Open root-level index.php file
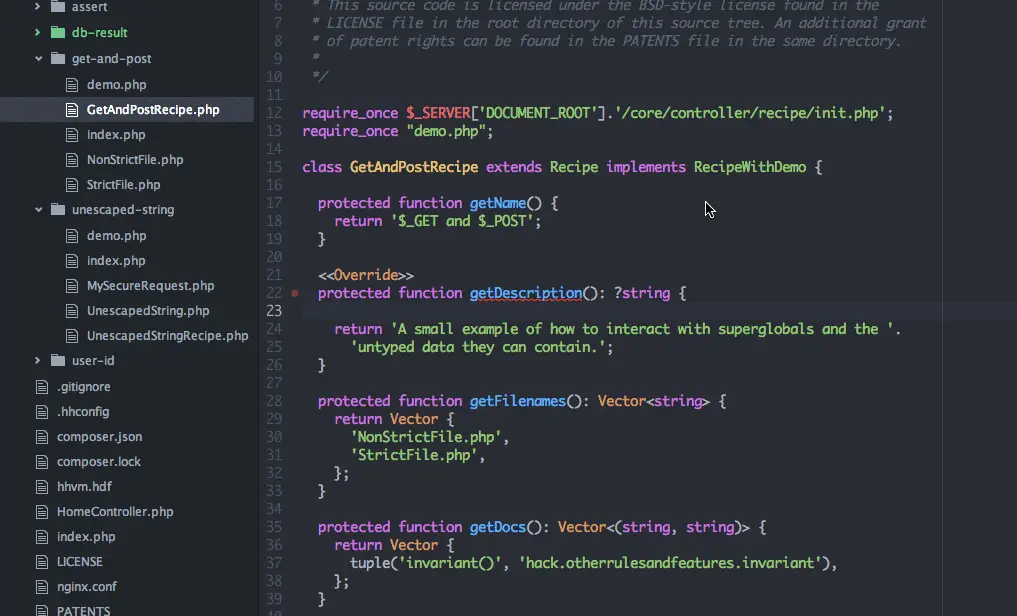The image size is (1017, 616). pyautogui.click(x=86, y=537)
